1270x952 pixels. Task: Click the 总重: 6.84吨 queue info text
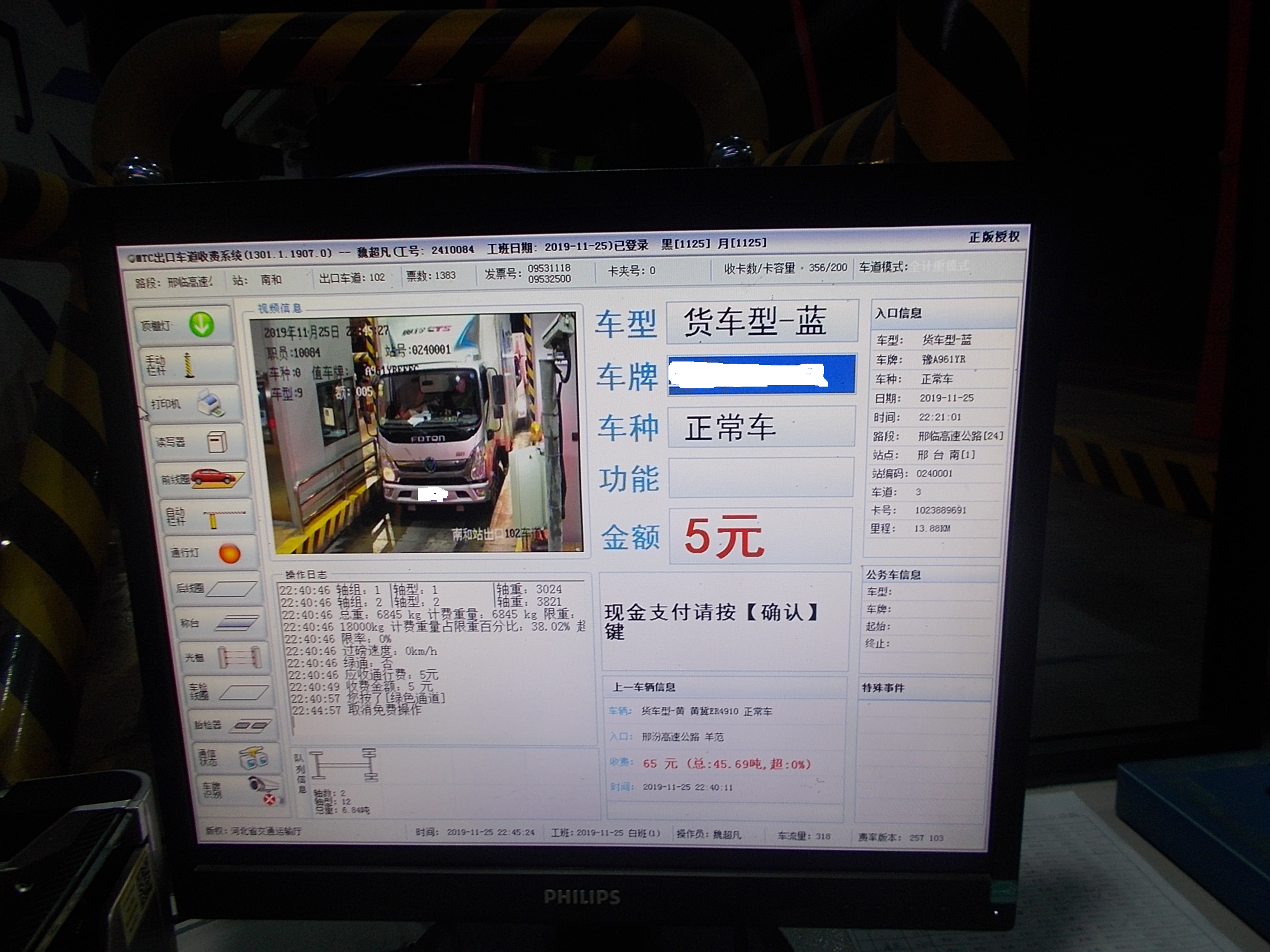[343, 810]
